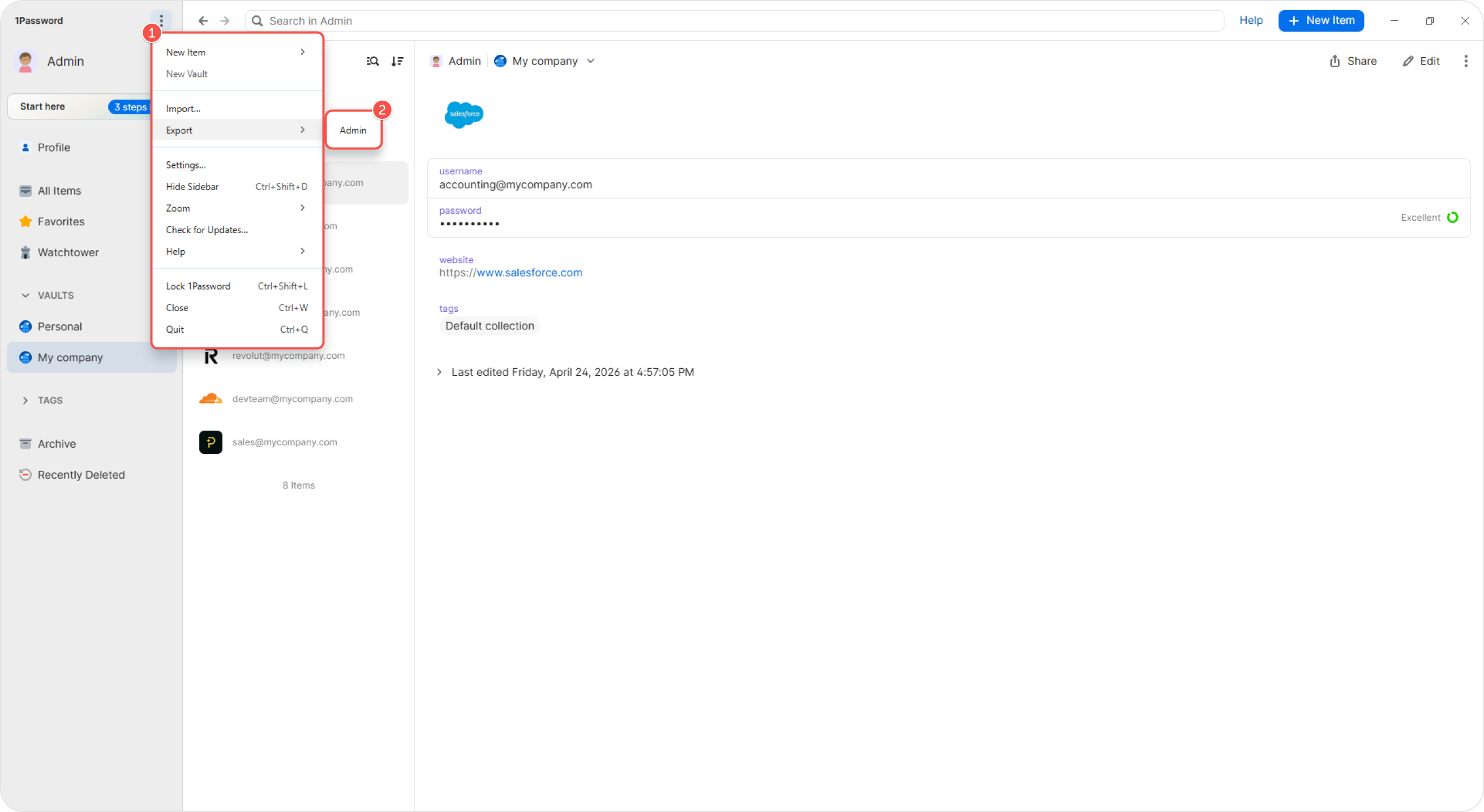Expand the New Item submenu
The height and width of the screenshot is (812, 1484).
(236, 52)
